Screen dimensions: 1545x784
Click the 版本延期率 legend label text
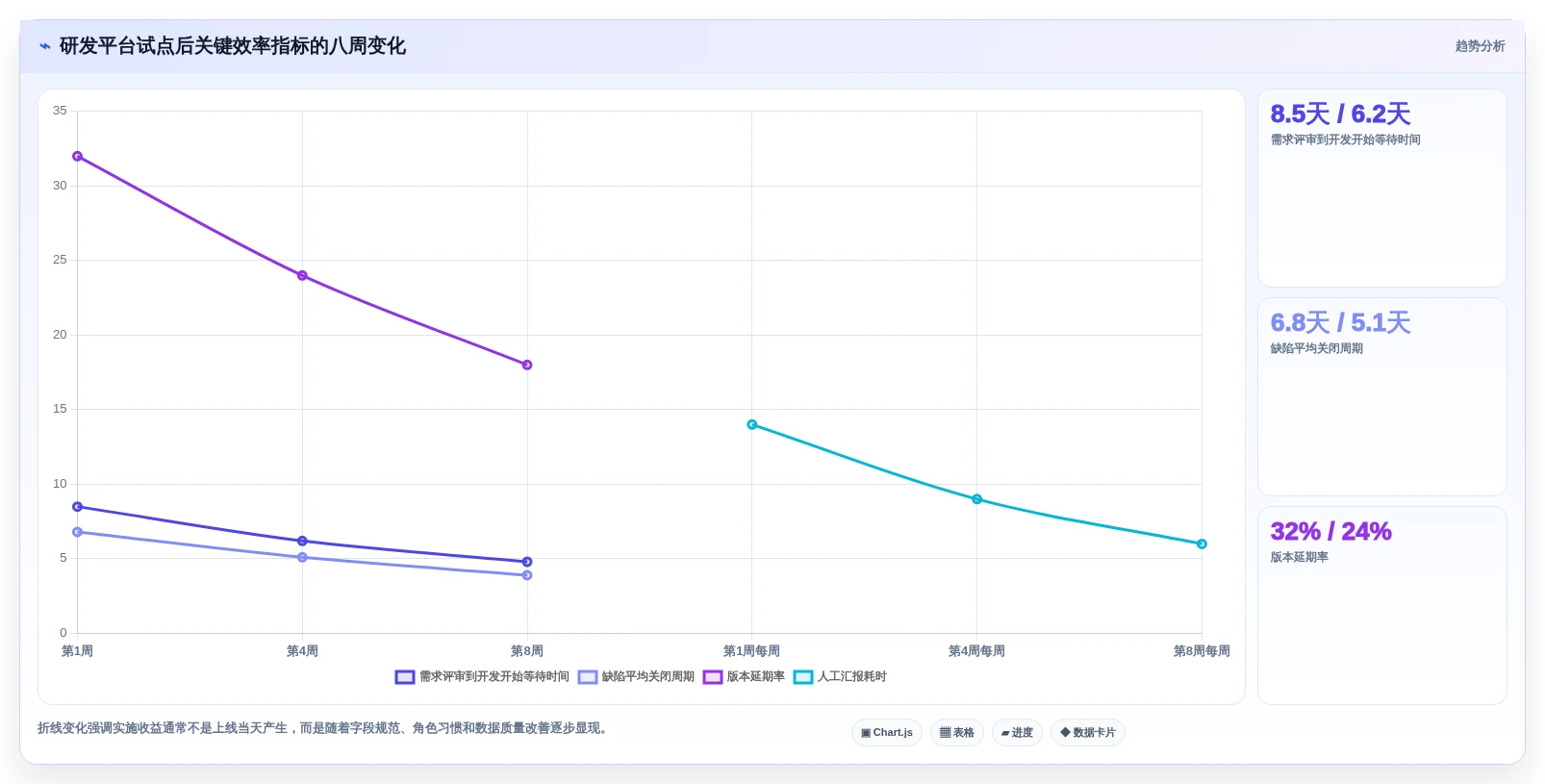tap(755, 677)
